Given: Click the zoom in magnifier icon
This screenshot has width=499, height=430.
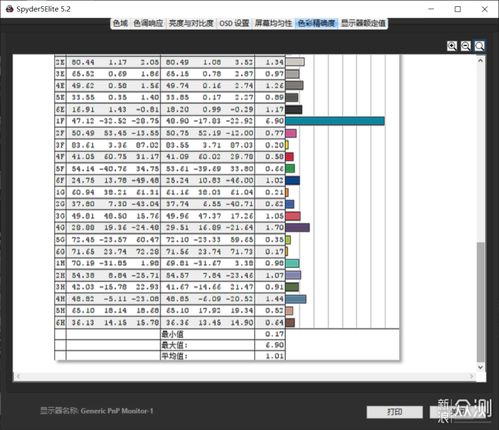Looking at the screenshot, I should (x=452, y=46).
